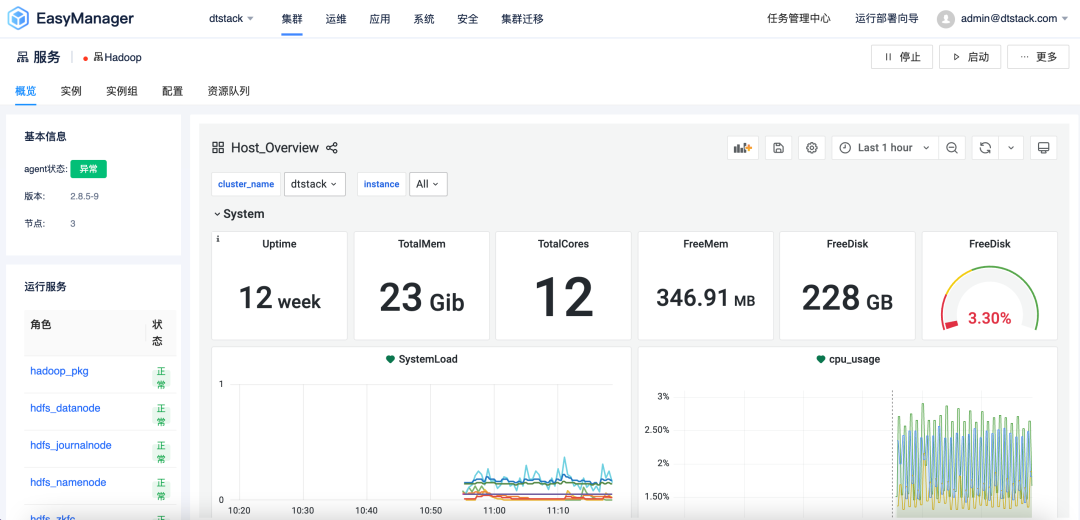Open the instance All dropdown

tap(428, 184)
